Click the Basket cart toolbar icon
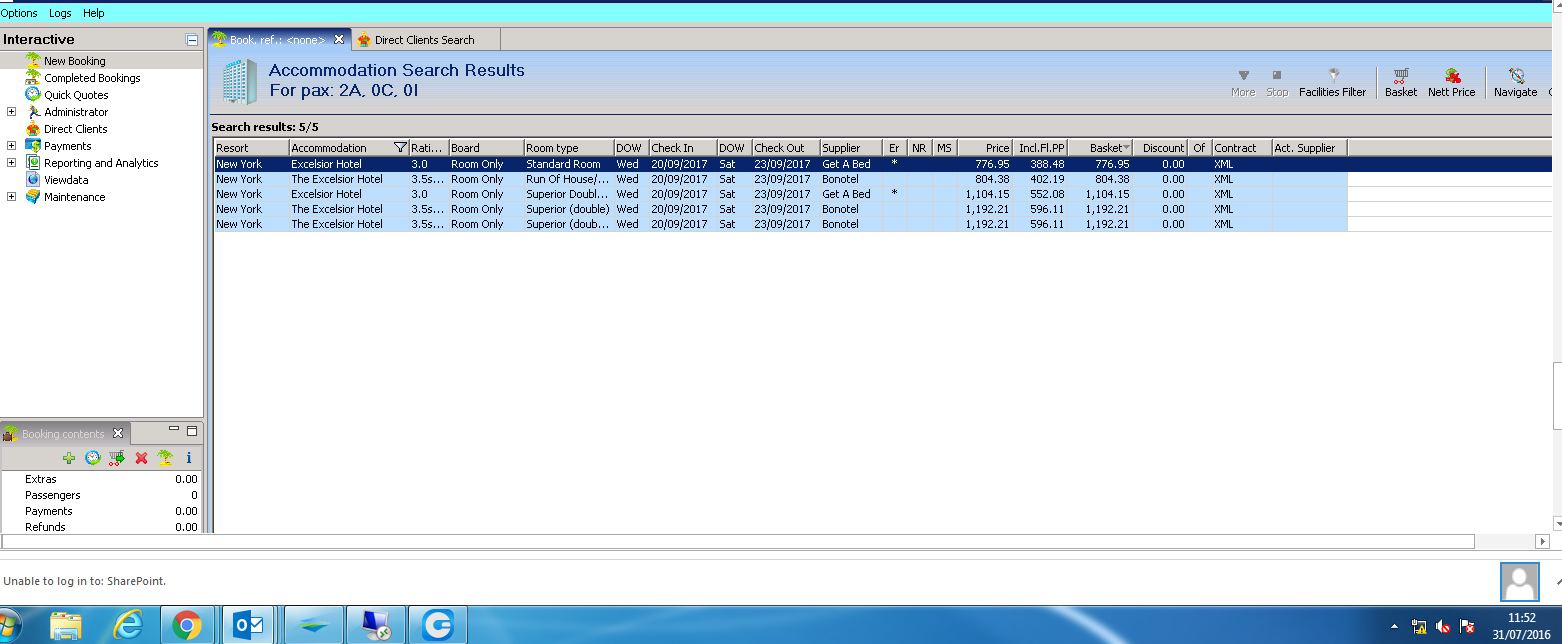The height and width of the screenshot is (644, 1562). tap(1401, 76)
